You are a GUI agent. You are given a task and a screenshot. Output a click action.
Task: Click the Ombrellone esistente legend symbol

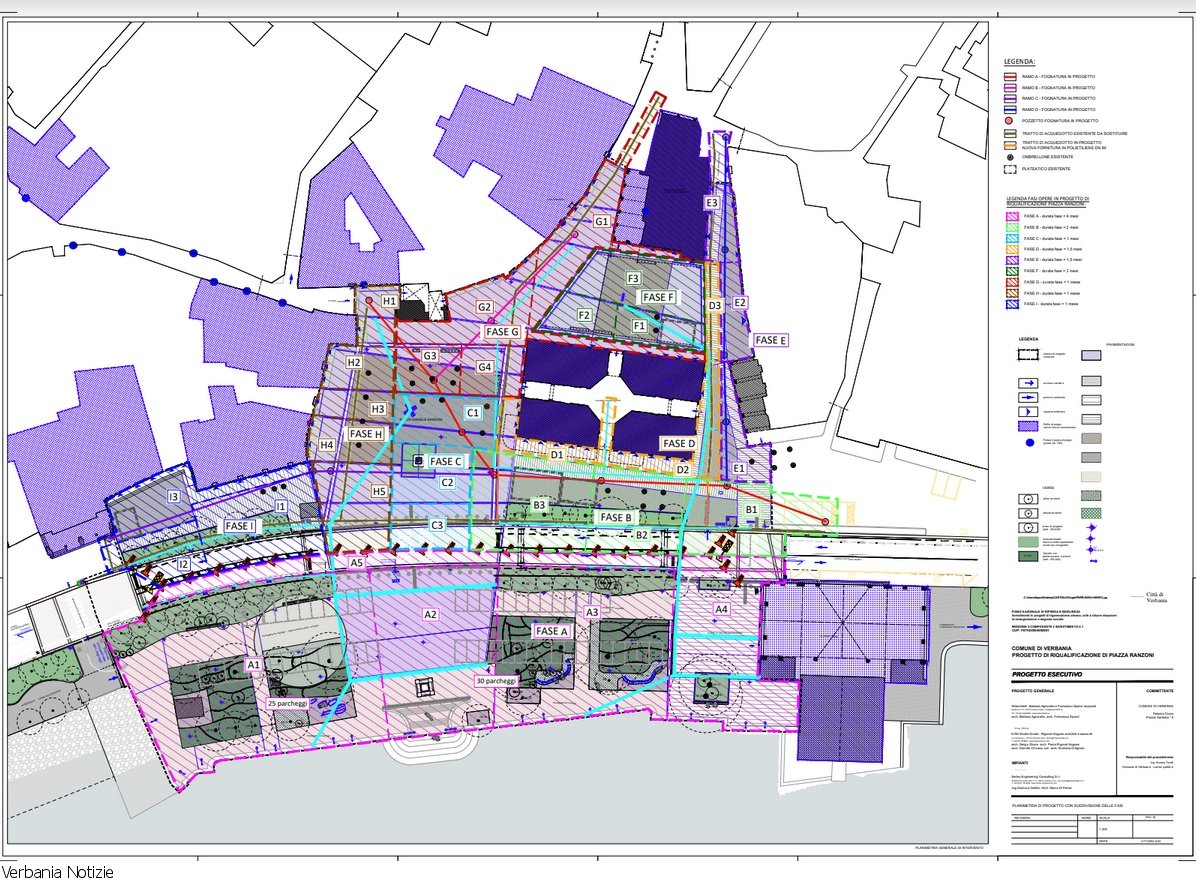(x=1011, y=158)
